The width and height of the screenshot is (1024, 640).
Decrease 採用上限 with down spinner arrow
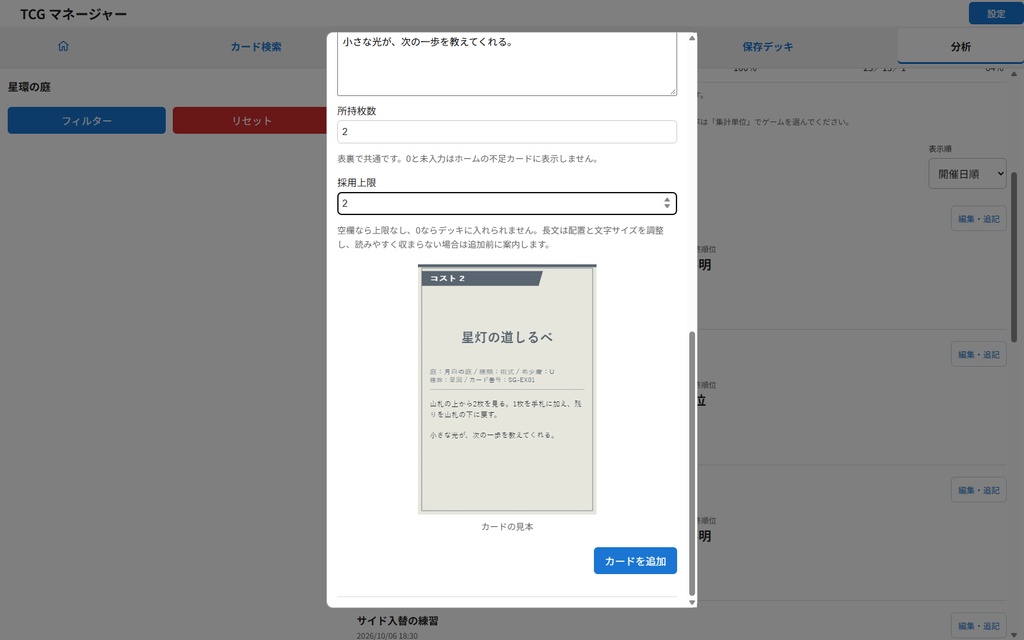pyautogui.click(x=667, y=206)
